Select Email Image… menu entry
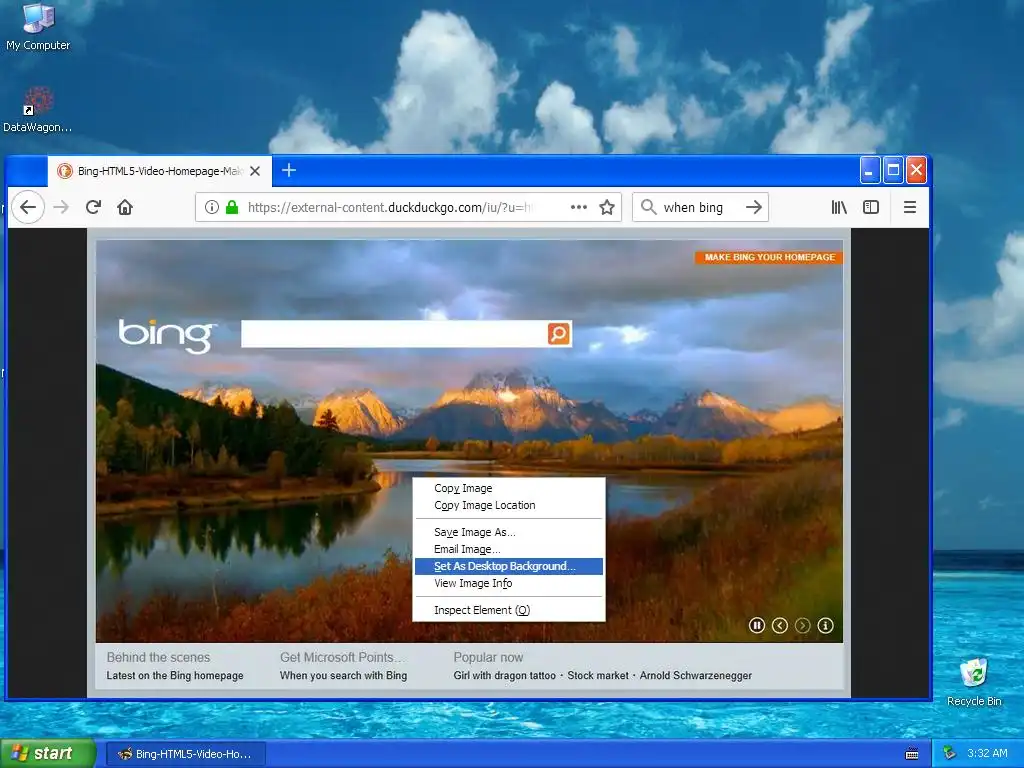1024x768 pixels. tap(509, 549)
